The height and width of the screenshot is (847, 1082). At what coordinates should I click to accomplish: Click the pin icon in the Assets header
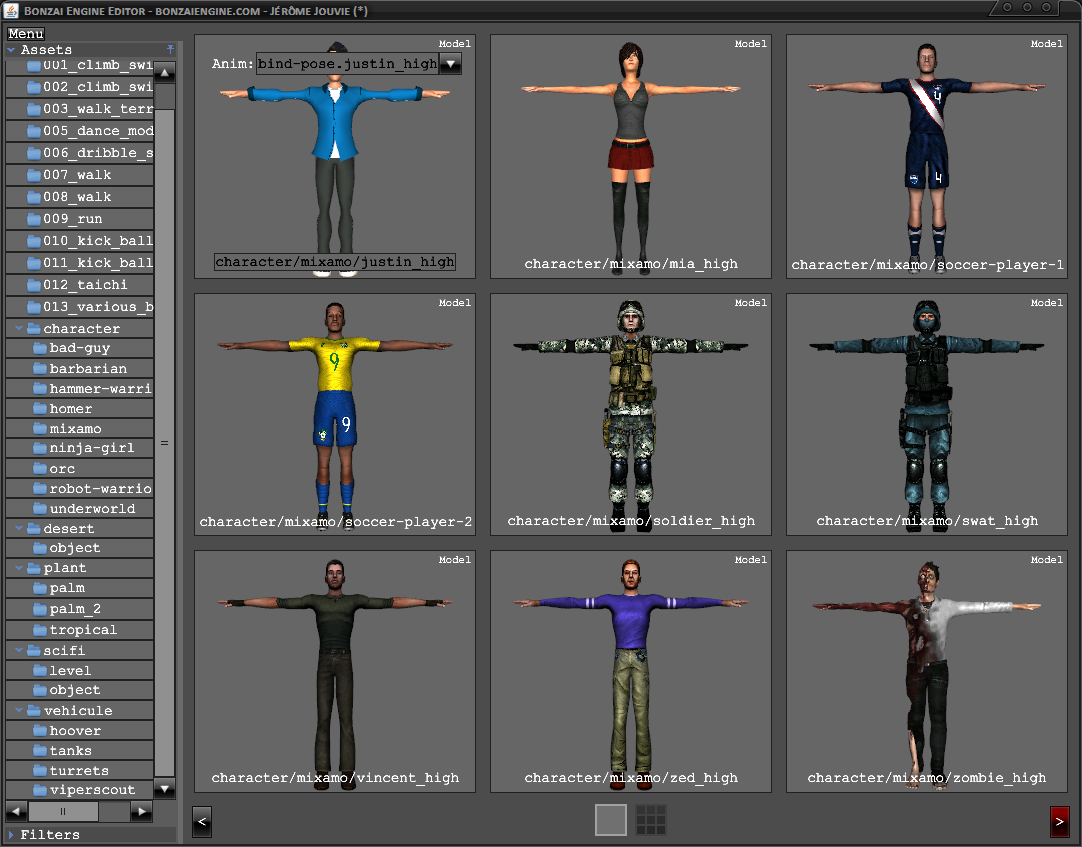(170, 49)
